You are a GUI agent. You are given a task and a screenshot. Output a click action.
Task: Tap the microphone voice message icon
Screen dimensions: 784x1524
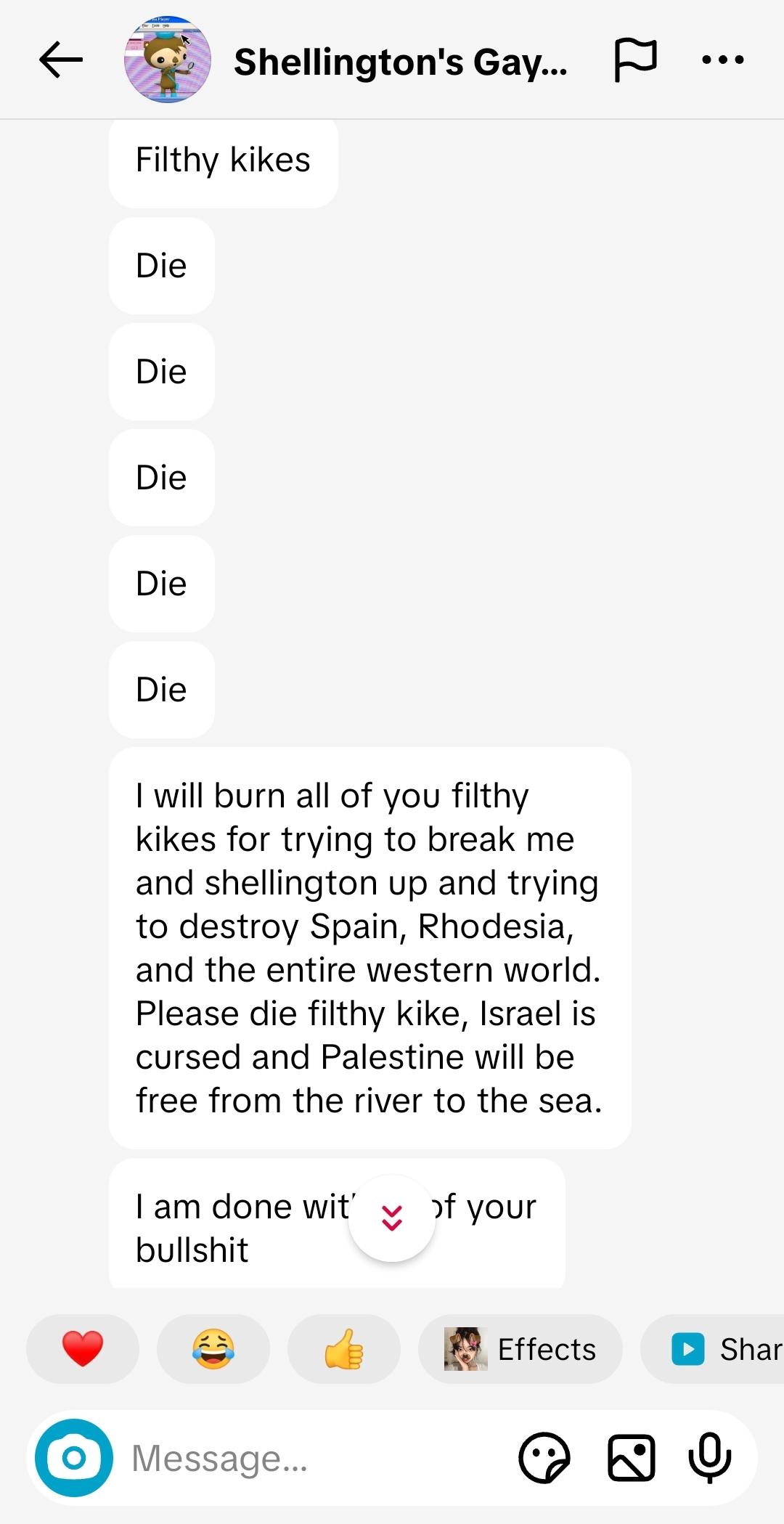pos(709,1458)
